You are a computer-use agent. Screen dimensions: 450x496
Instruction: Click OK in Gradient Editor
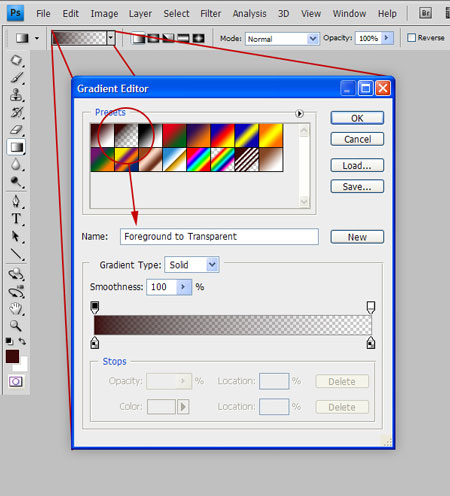click(357, 118)
